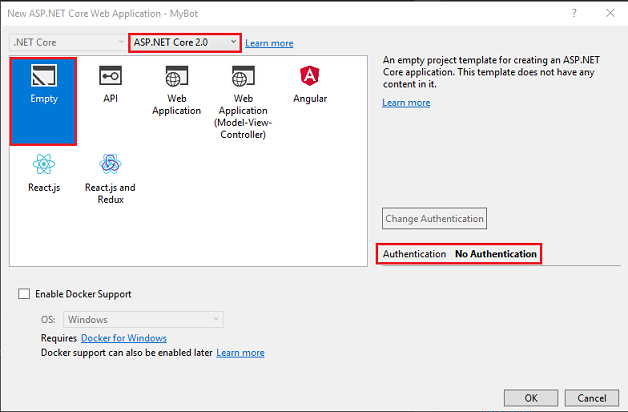Pick the Web Application (Model-View-Controller) template

pos(241,78)
